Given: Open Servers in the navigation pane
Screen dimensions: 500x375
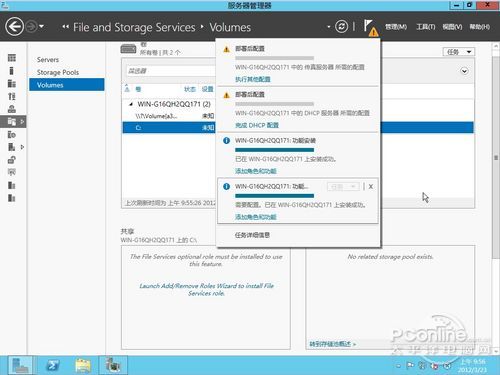Looking at the screenshot, I should [x=48, y=60].
